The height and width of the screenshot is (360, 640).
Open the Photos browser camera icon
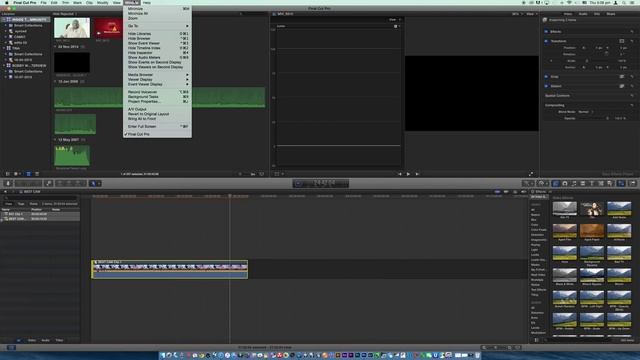(x=565, y=184)
